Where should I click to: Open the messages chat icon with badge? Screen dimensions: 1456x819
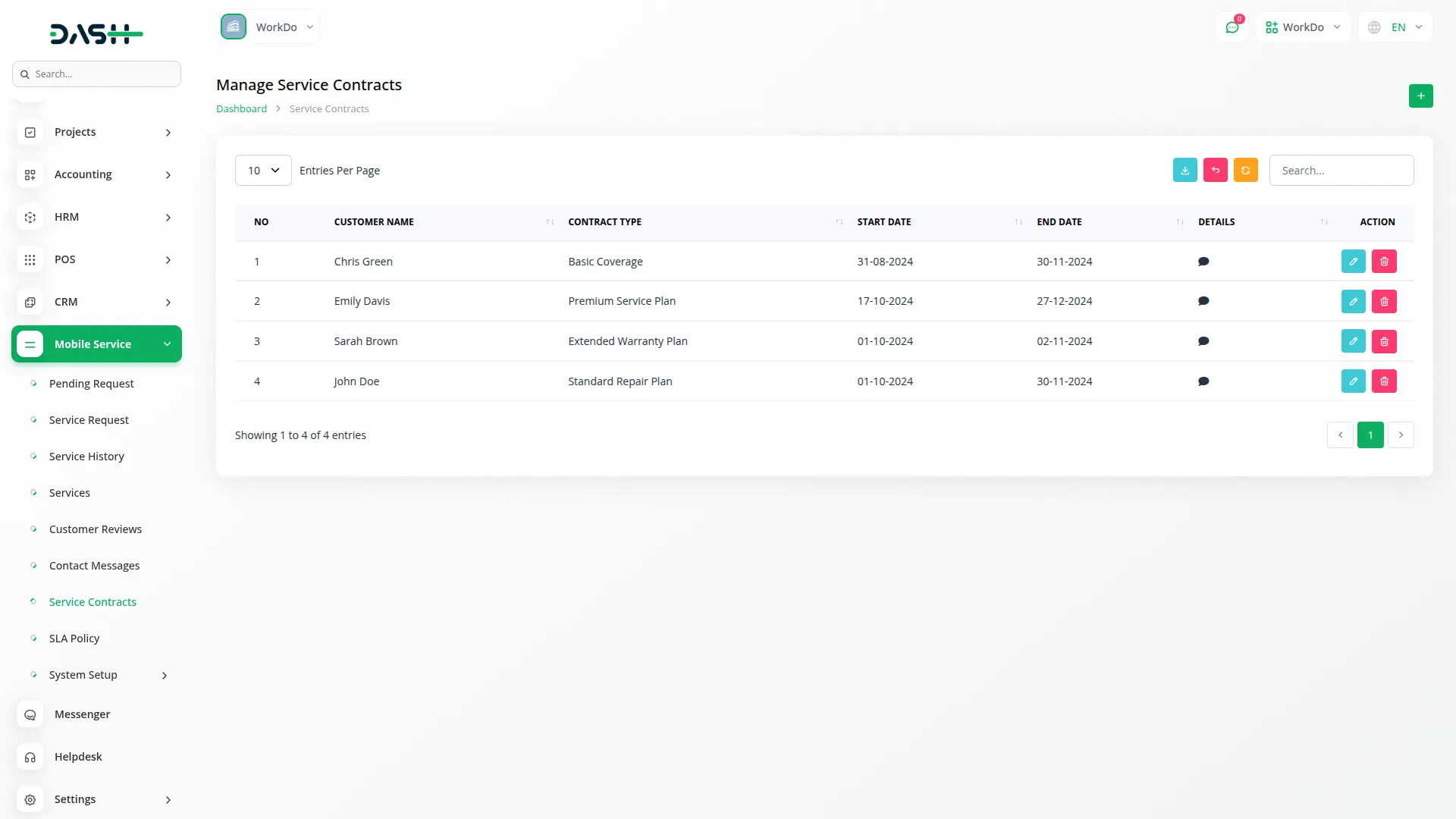point(1232,27)
